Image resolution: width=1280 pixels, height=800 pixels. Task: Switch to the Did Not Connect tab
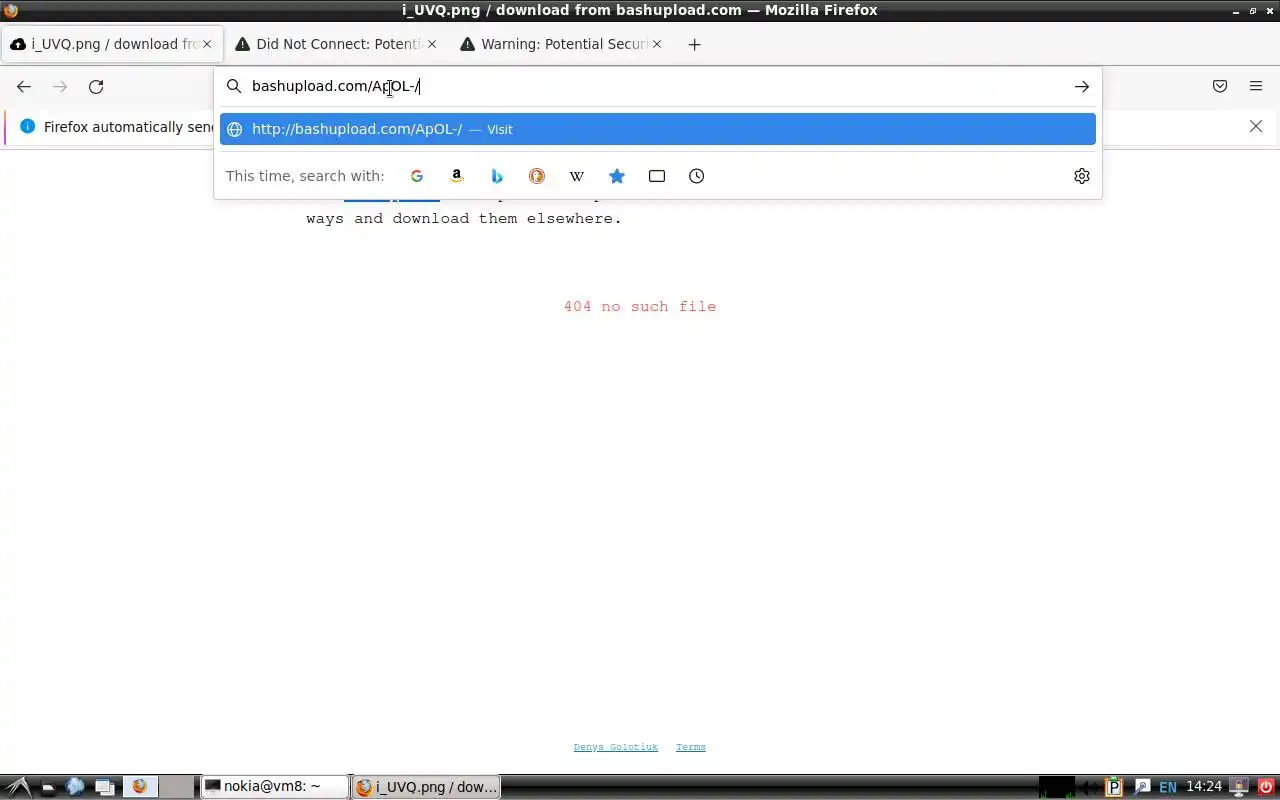click(335, 44)
